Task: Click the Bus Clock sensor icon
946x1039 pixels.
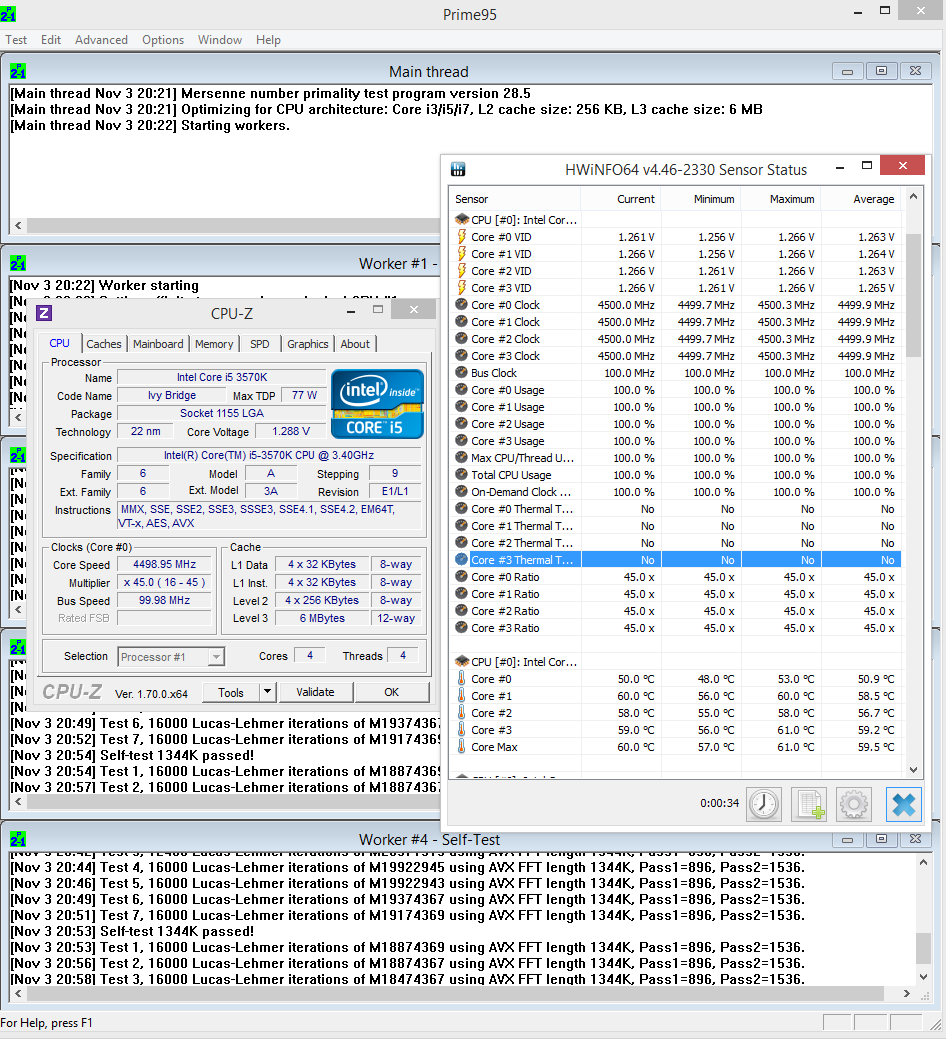Action: (462, 372)
